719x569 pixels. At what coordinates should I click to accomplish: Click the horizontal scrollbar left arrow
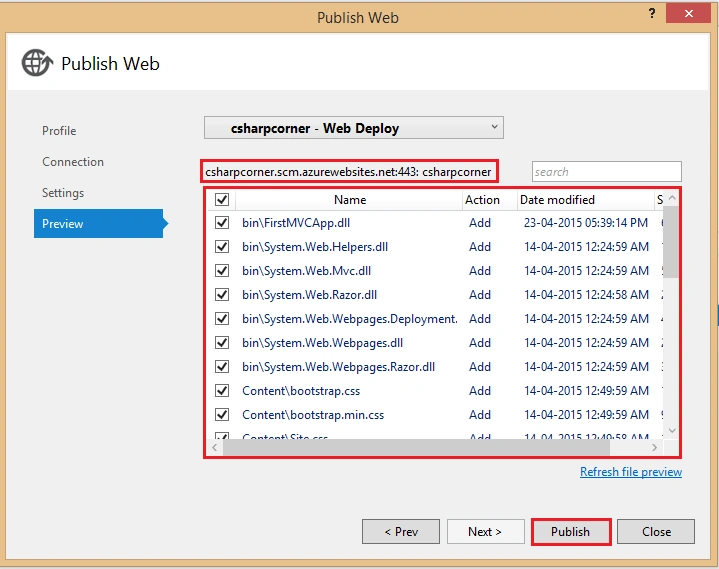click(215, 447)
